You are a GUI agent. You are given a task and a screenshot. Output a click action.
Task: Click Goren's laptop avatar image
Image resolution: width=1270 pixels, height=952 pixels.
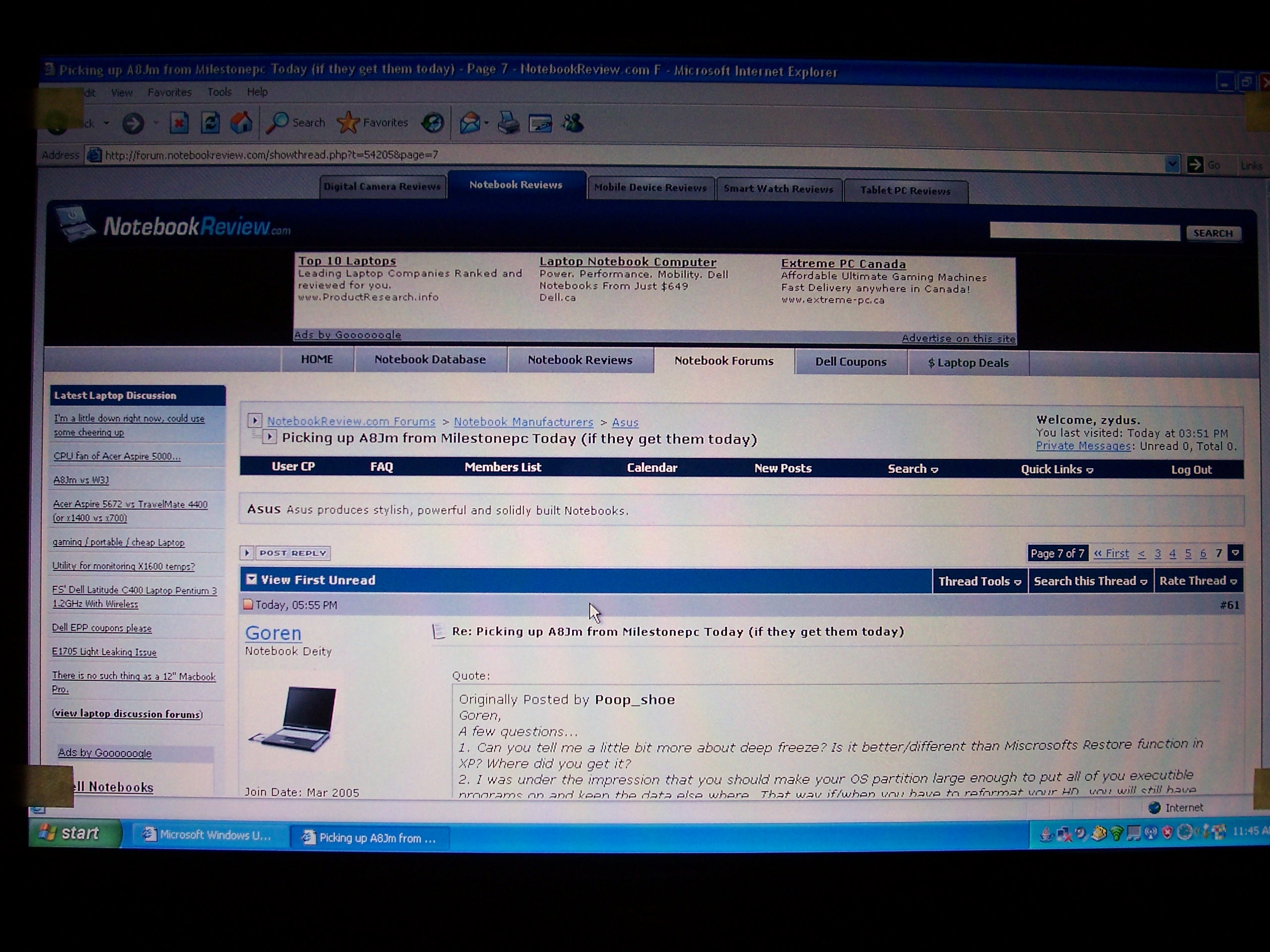click(293, 719)
